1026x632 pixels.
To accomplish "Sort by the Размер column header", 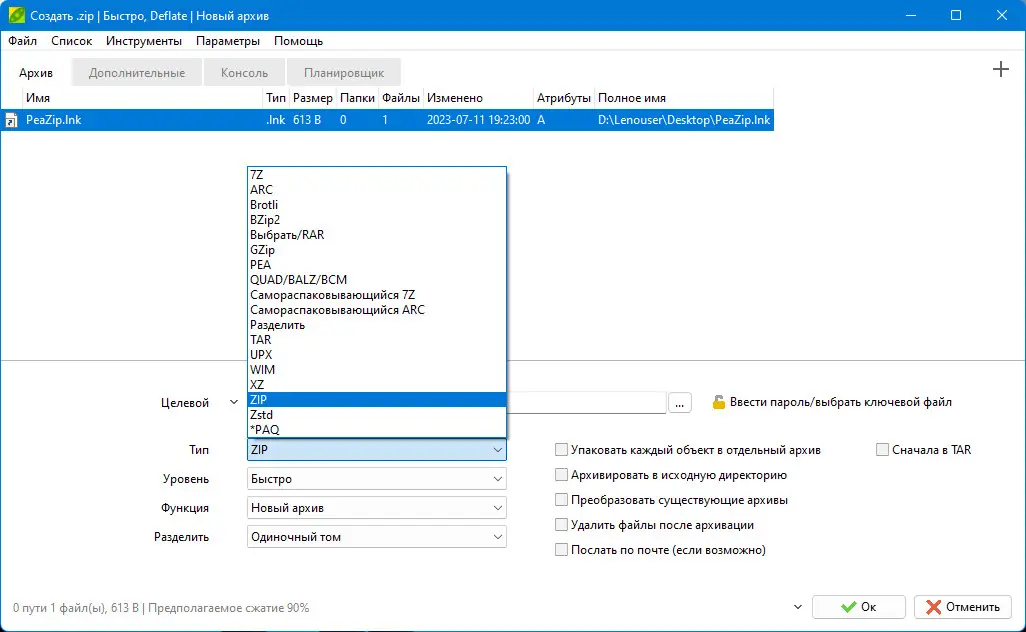I will 313,98.
